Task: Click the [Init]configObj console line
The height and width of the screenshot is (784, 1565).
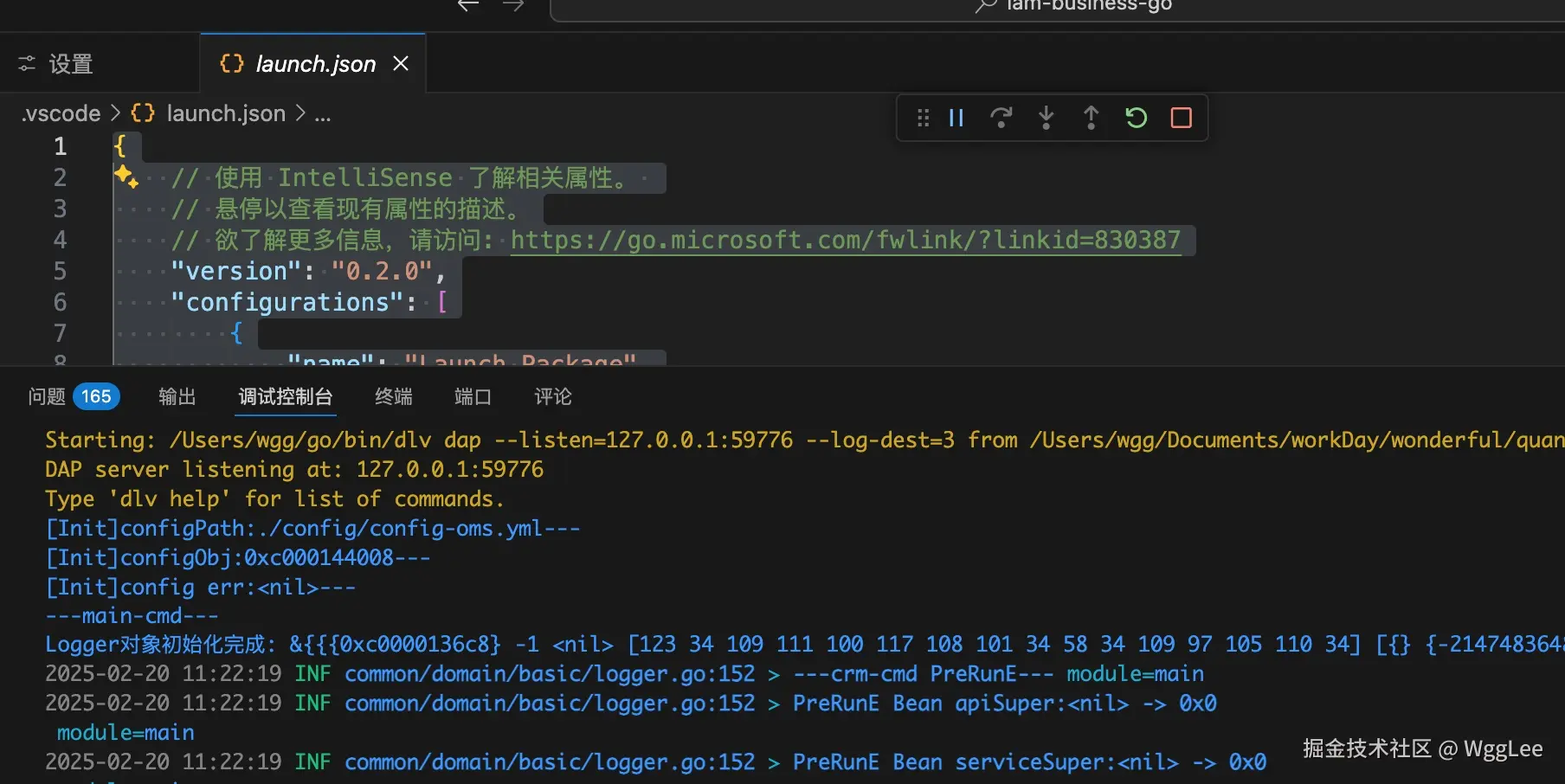Action: pos(238,557)
